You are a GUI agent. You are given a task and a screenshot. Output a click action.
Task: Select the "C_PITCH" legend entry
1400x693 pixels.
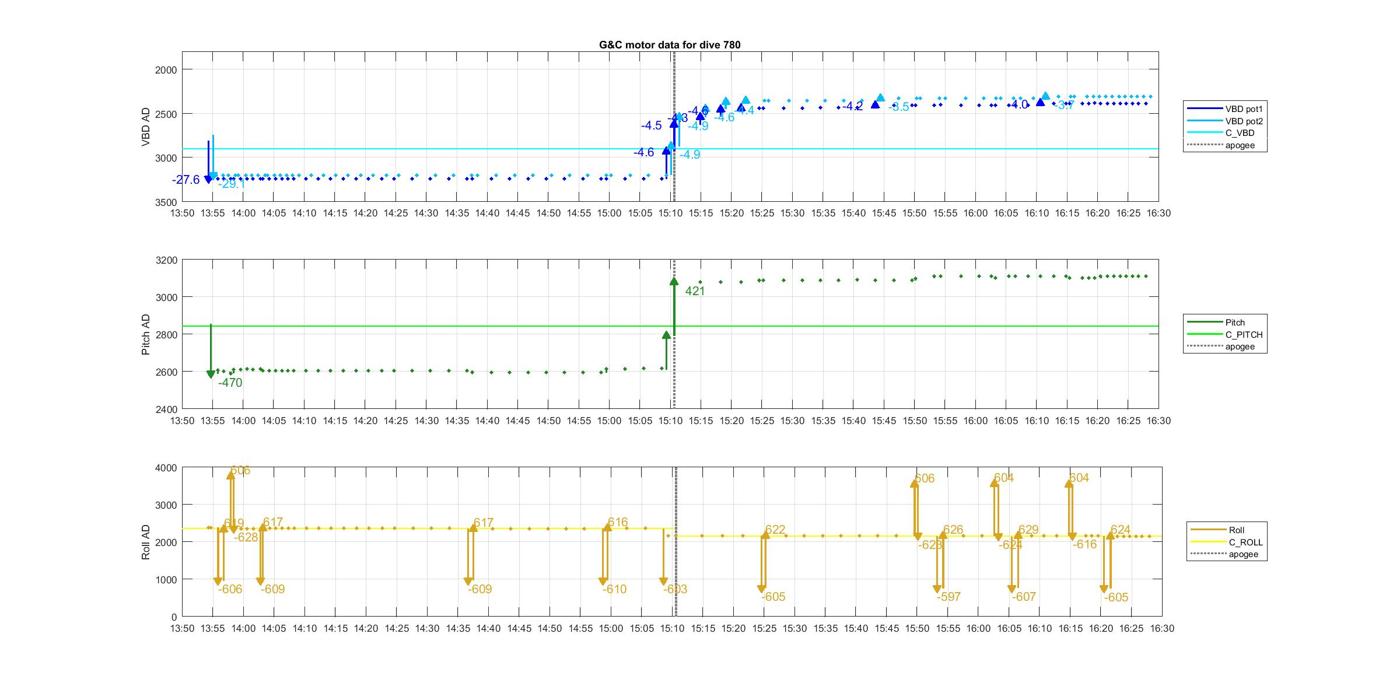tap(1224, 335)
